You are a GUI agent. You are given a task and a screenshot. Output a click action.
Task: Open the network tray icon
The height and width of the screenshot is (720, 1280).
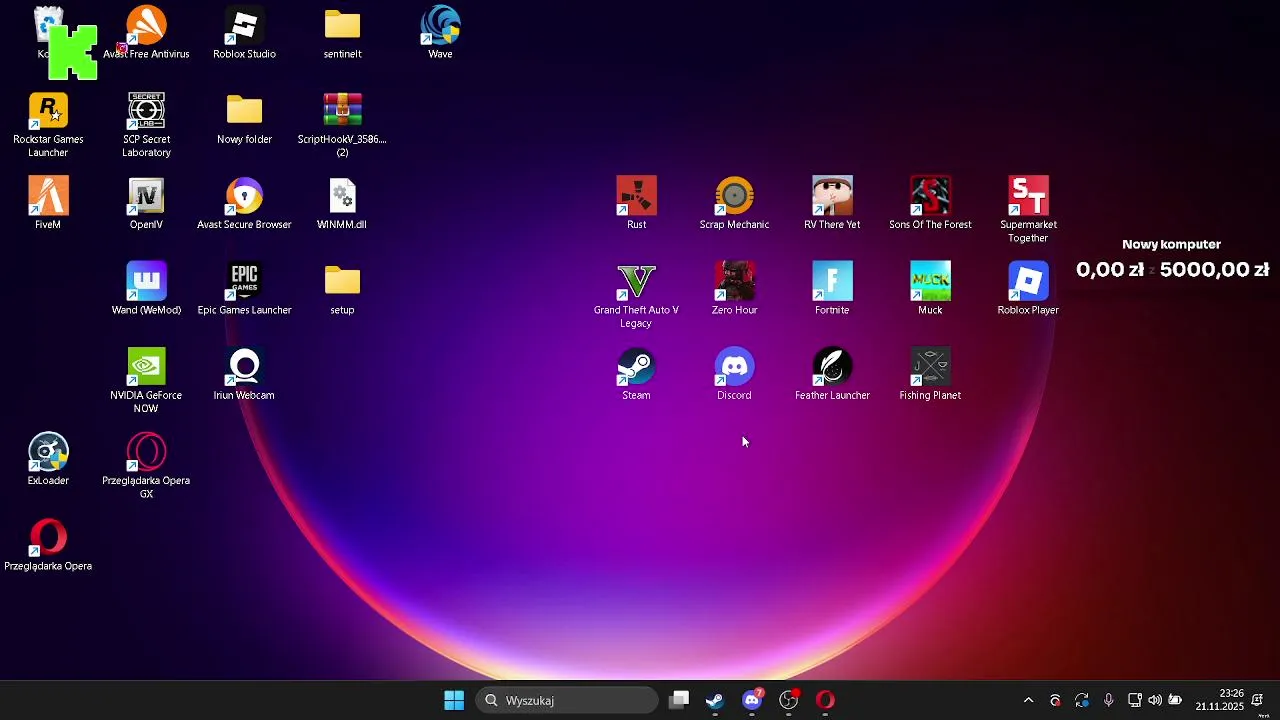click(1134, 700)
